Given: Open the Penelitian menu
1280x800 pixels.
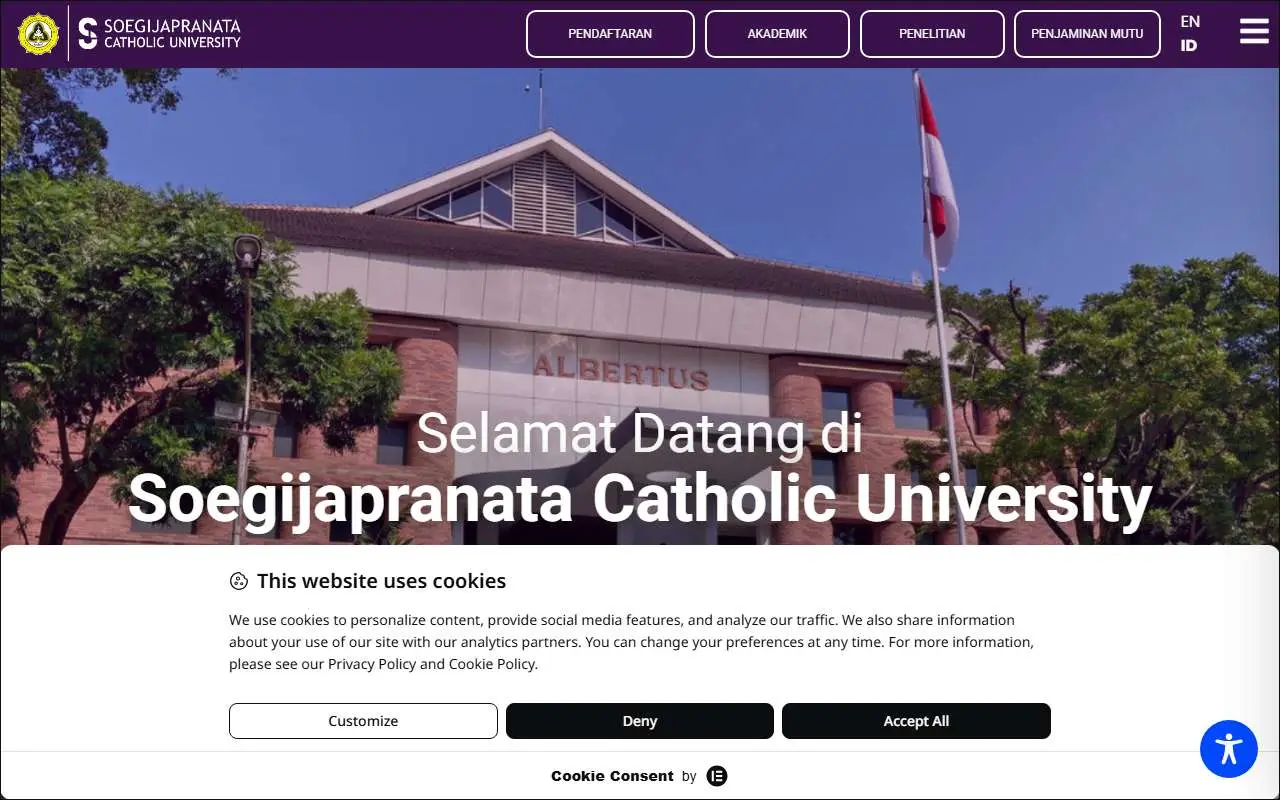Looking at the screenshot, I should coord(932,34).
